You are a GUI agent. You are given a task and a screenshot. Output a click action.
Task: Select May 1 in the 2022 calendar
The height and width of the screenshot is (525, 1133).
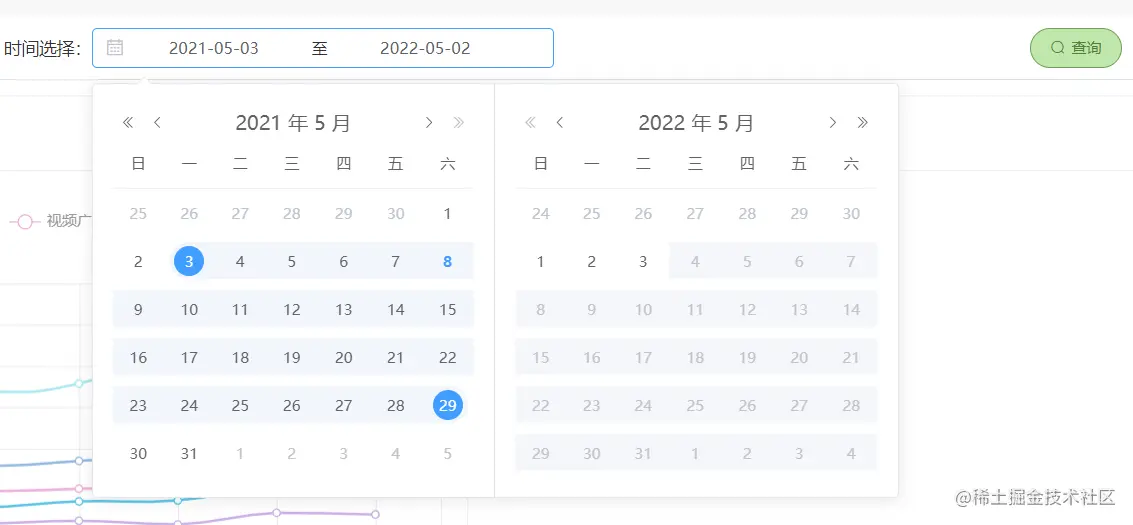click(541, 262)
